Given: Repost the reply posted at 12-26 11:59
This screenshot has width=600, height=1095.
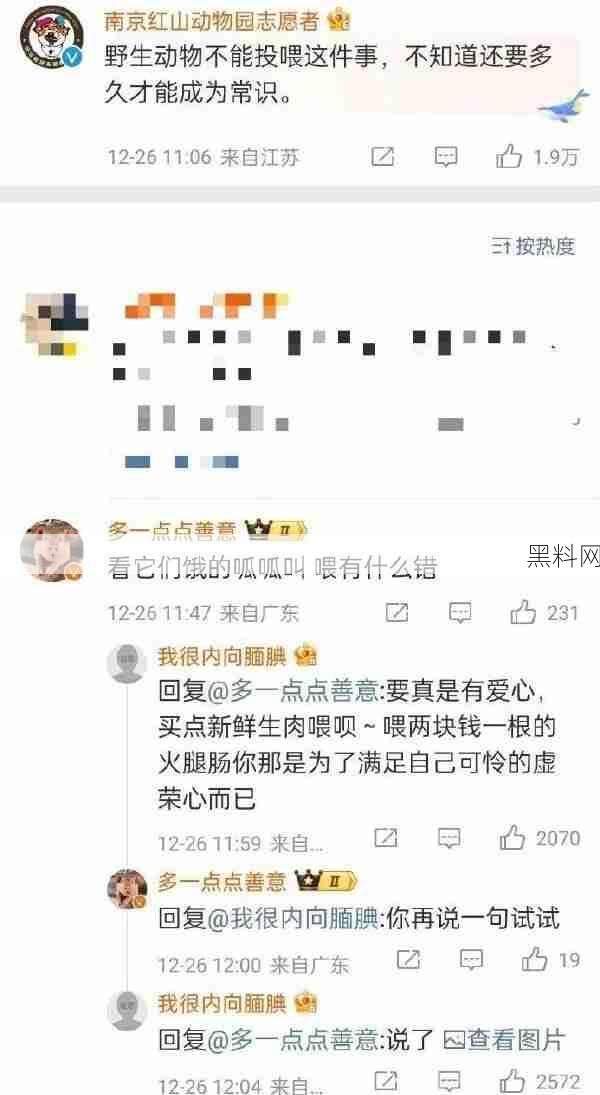Looking at the screenshot, I should (x=386, y=837).
